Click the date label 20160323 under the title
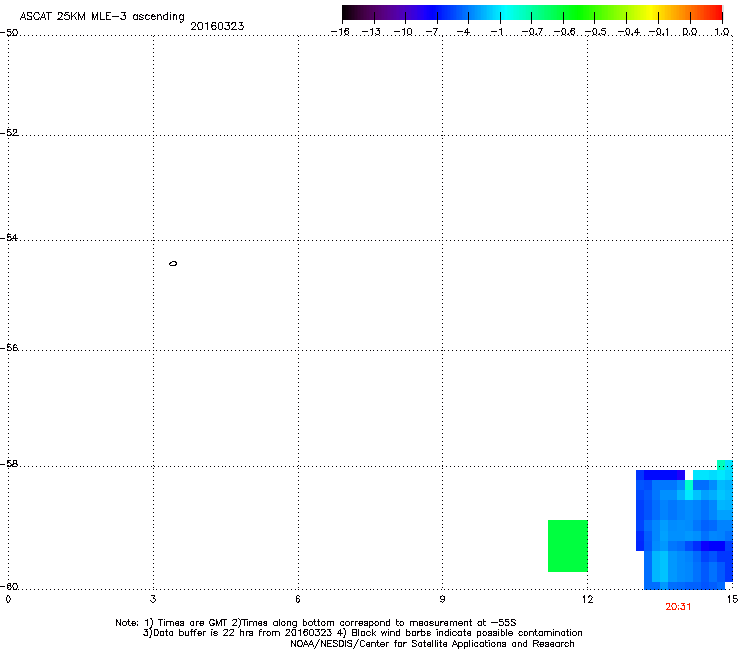740x650 pixels. click(x=217, y=26)
